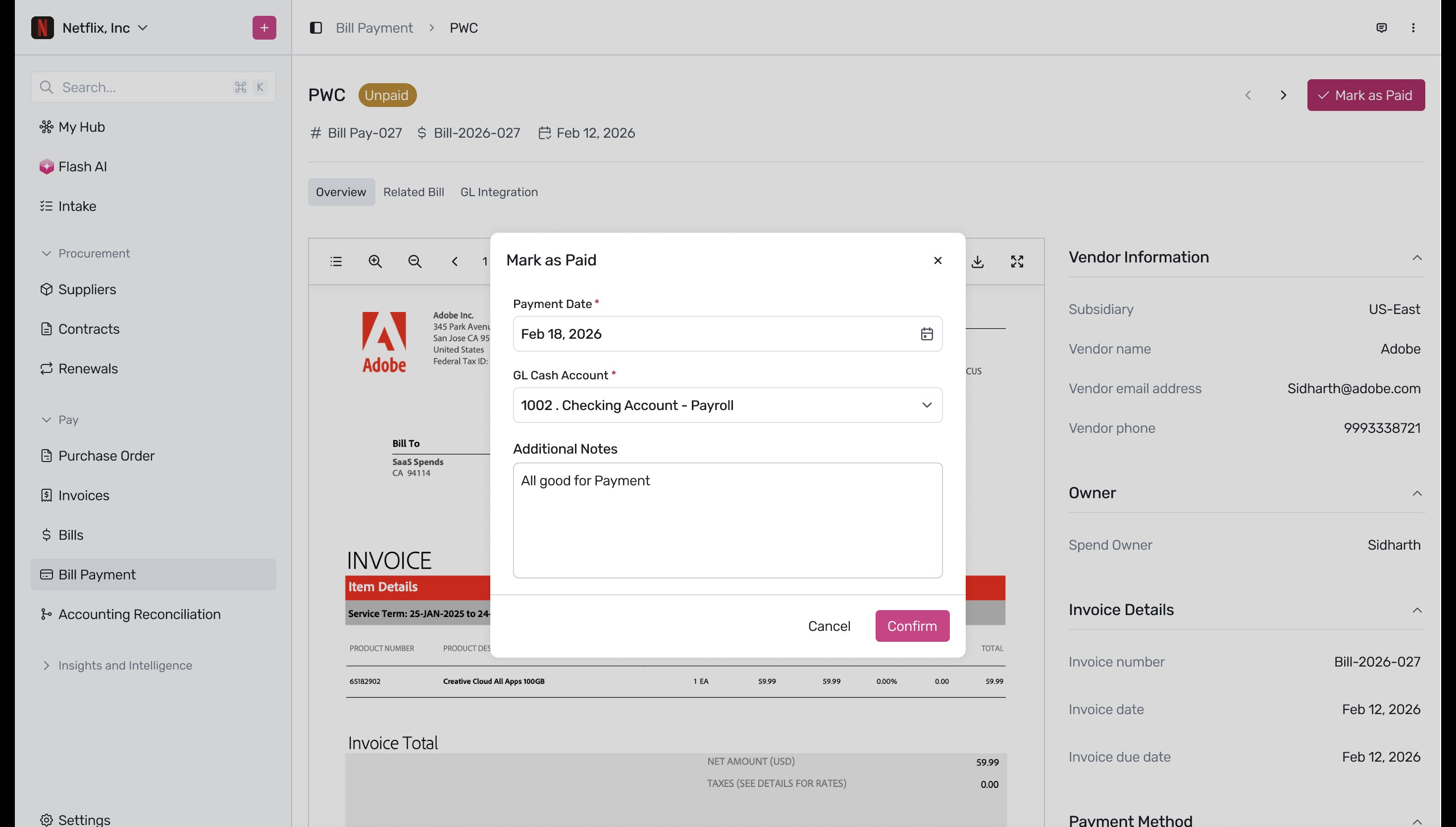This screenshot has width=1456, height=827.
Task: Close the Mark as Paid dialog
Action: pyautogui.click(x=937, y=260)
